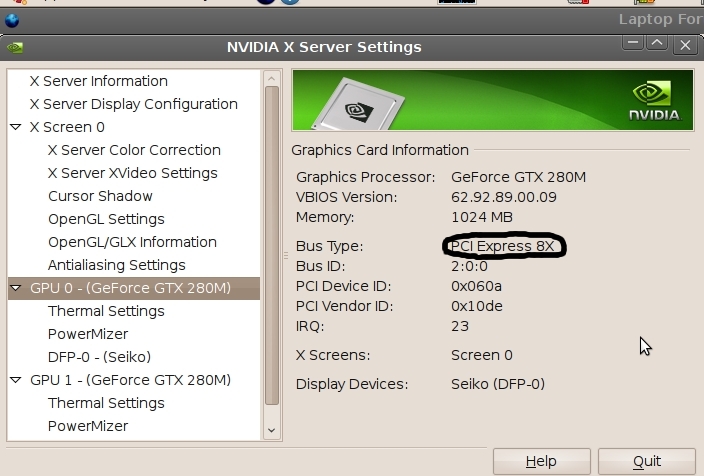Click the Graphics Card Information heading
The image size is (704, 476).
pos(380,150)
